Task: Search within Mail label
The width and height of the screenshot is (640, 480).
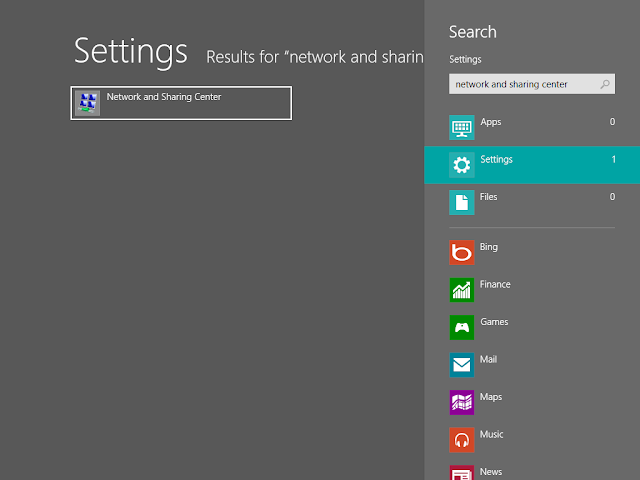Action: tap(488, 360)
